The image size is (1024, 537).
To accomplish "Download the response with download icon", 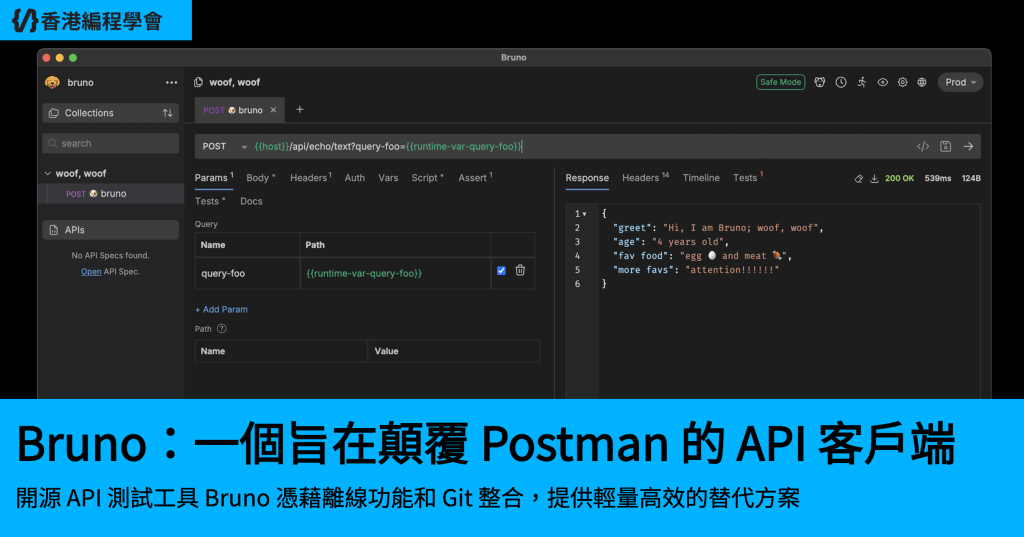I will pyautogui.click(x=874, y=178).
